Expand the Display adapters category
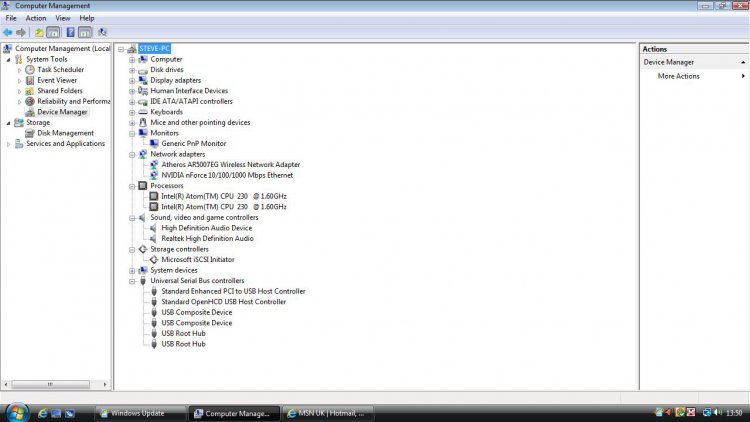 132,80
